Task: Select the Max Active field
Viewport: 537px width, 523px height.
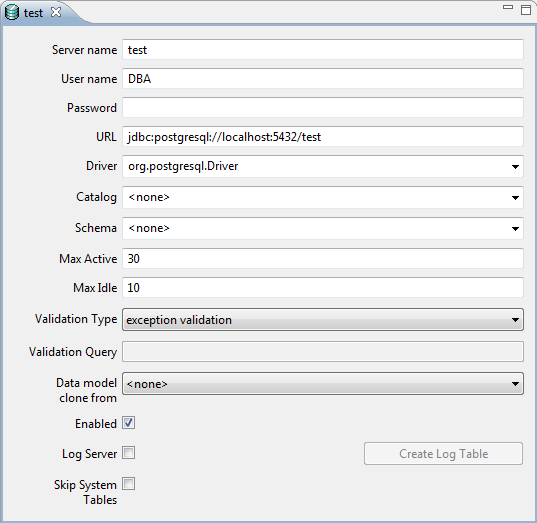Action: click(x=323, y=259)
